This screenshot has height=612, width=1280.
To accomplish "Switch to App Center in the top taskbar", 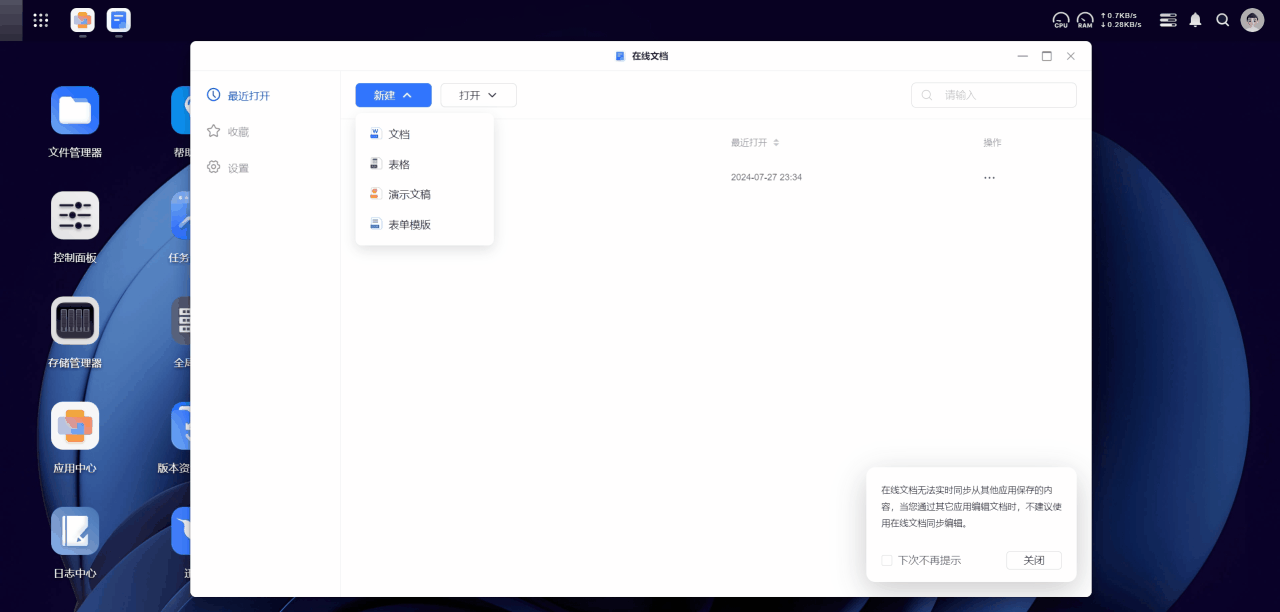I will (x=83, y=20).
